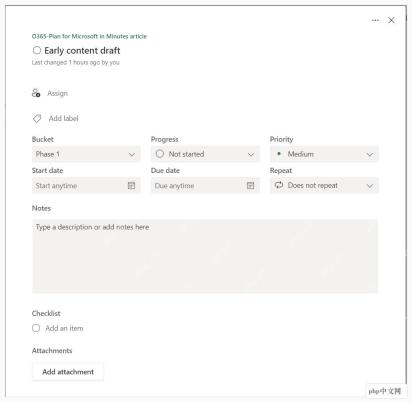Click Add label text
Viewport: 412px width, 402px height.
(63, 118)
